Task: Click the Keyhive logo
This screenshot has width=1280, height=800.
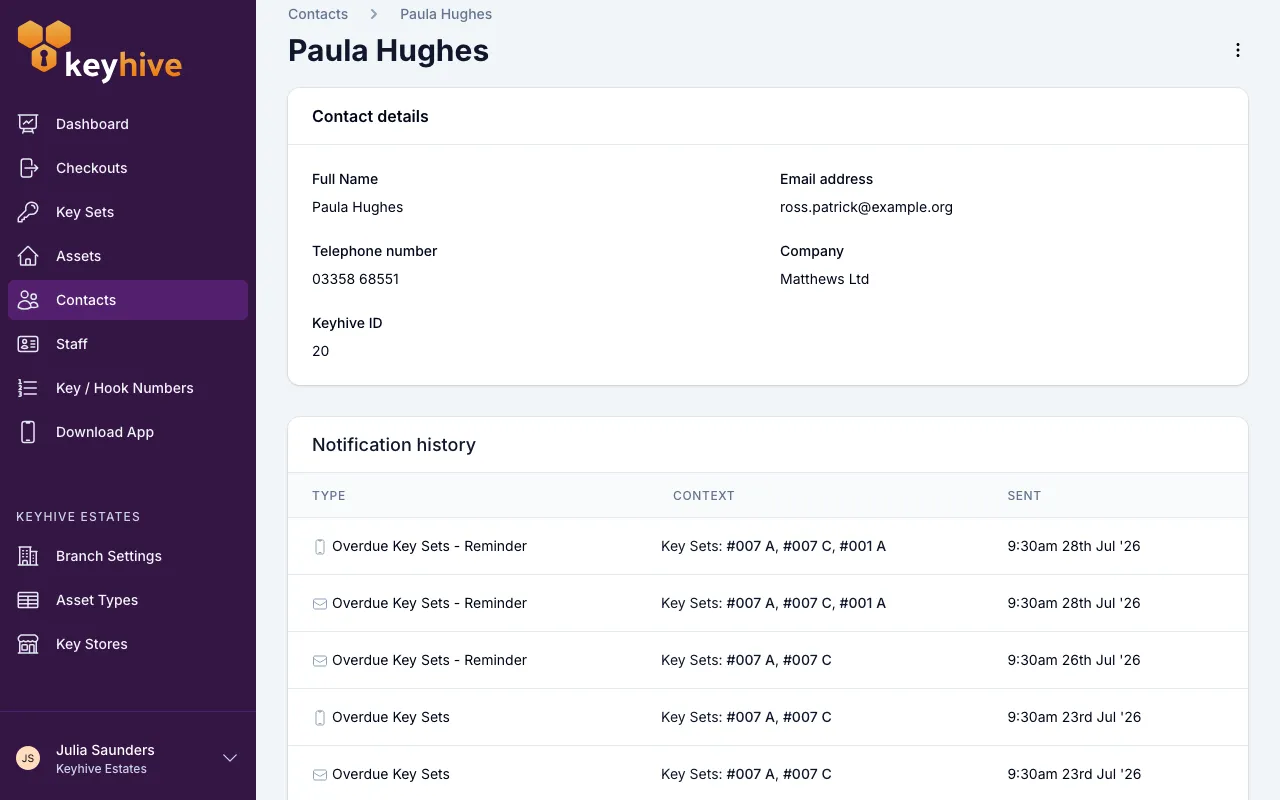Action: point(100,51)
